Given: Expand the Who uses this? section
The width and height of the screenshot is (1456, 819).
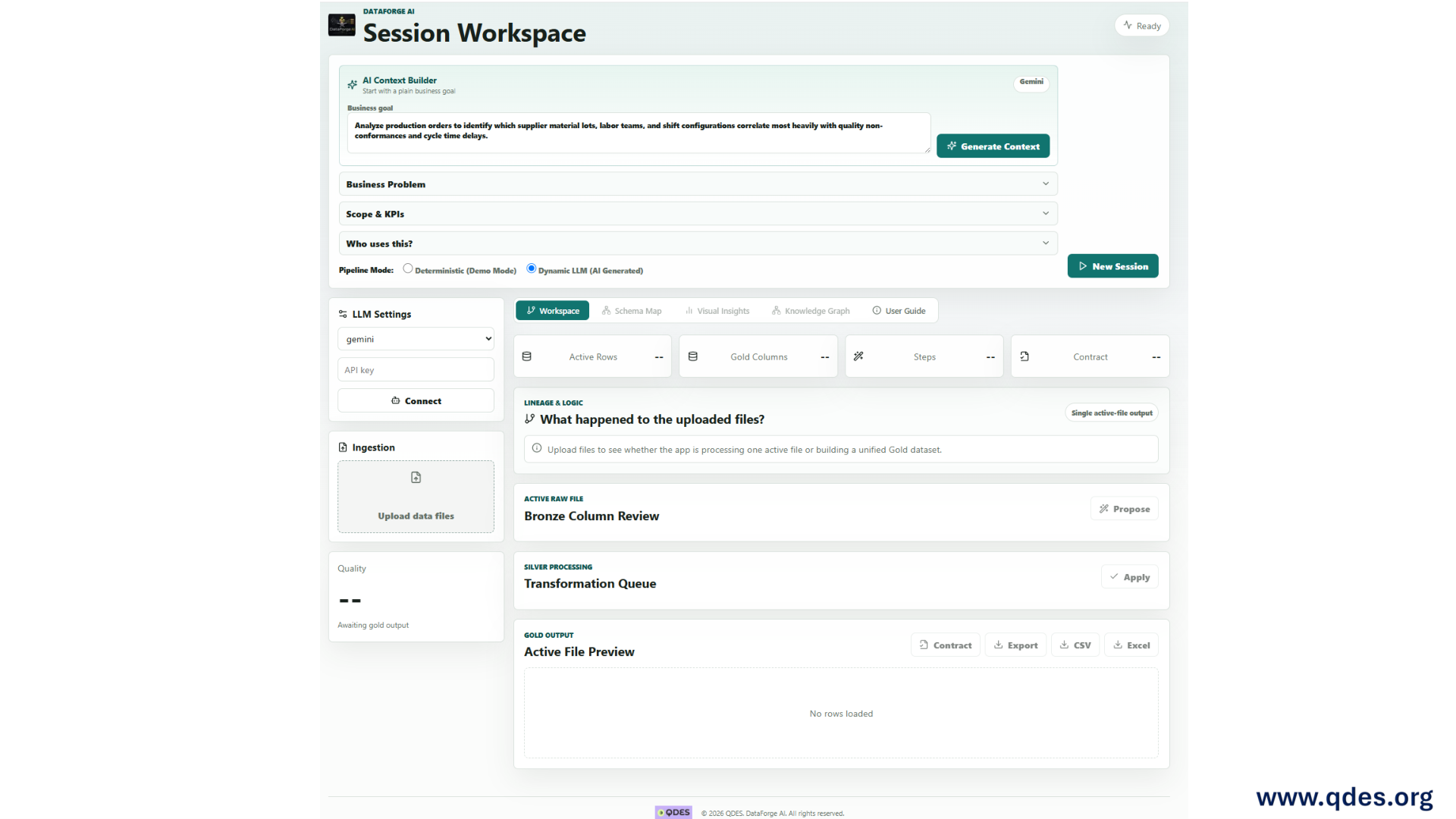Looking at the screenshot, I should point(698,243).
